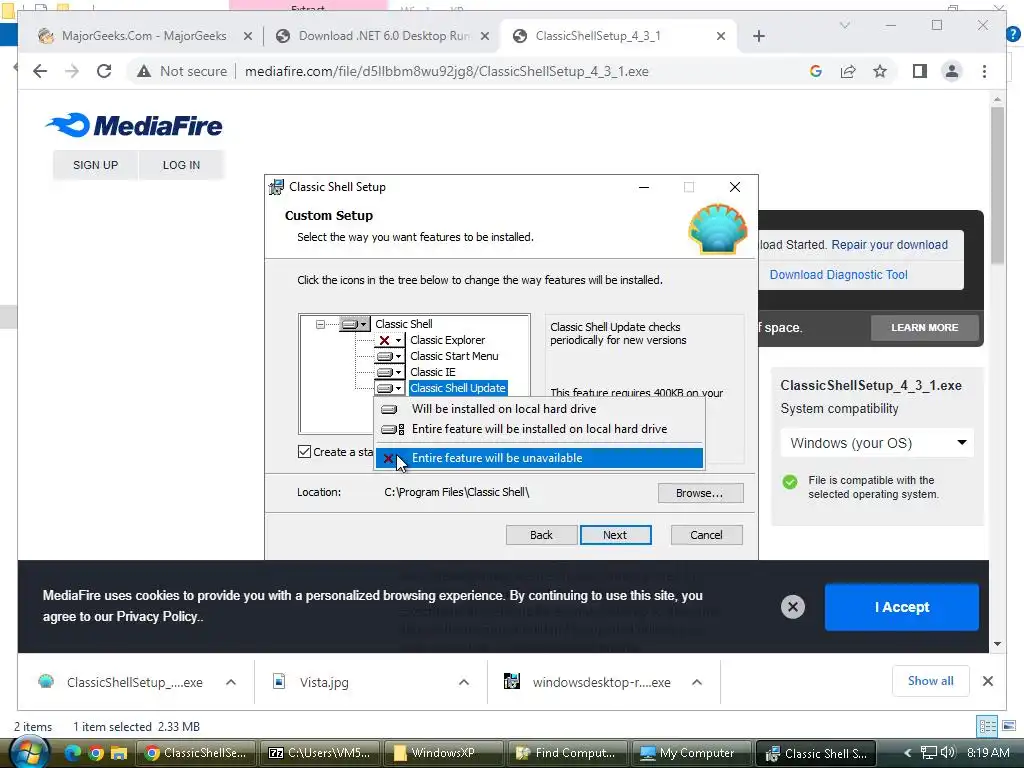Open Edge from the taskbar
Image resolution: width=1024 pixels, height=768 pixels.
coord(72,753)
